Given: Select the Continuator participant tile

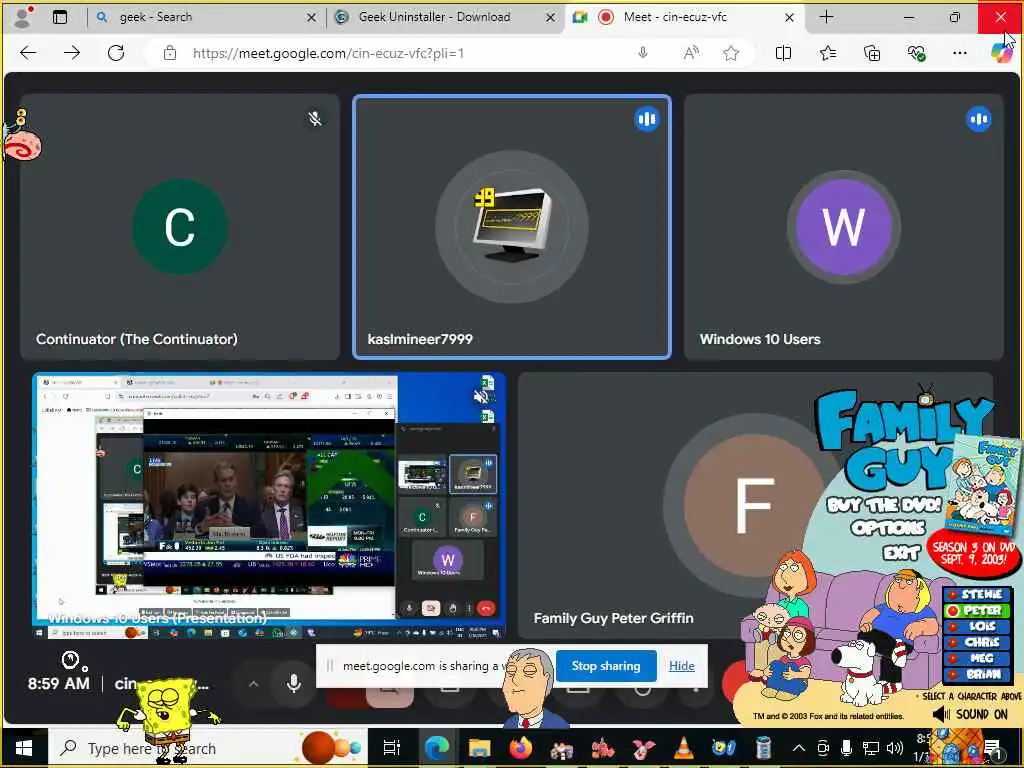Looking at the screenshot, I should point(180,227).
